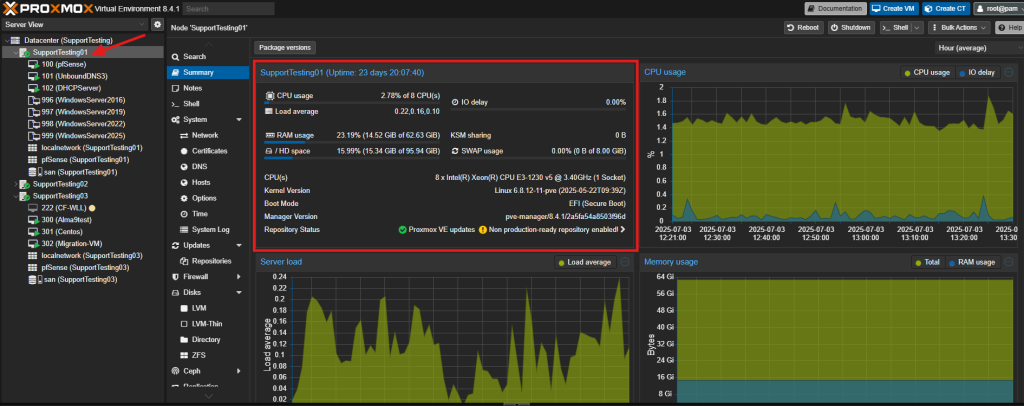
Task: Open the Server View dropdown
Action: 74,24
